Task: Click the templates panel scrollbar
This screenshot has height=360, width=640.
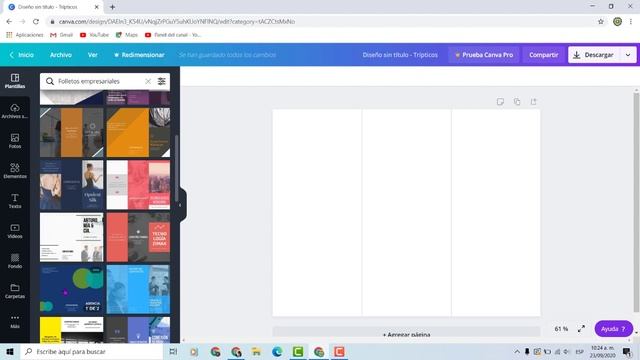Action: tap(177, 167)
